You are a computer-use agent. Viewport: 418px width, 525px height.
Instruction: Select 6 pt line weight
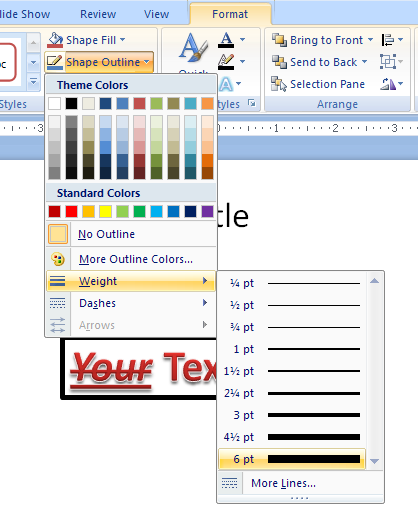click(292, 459)
